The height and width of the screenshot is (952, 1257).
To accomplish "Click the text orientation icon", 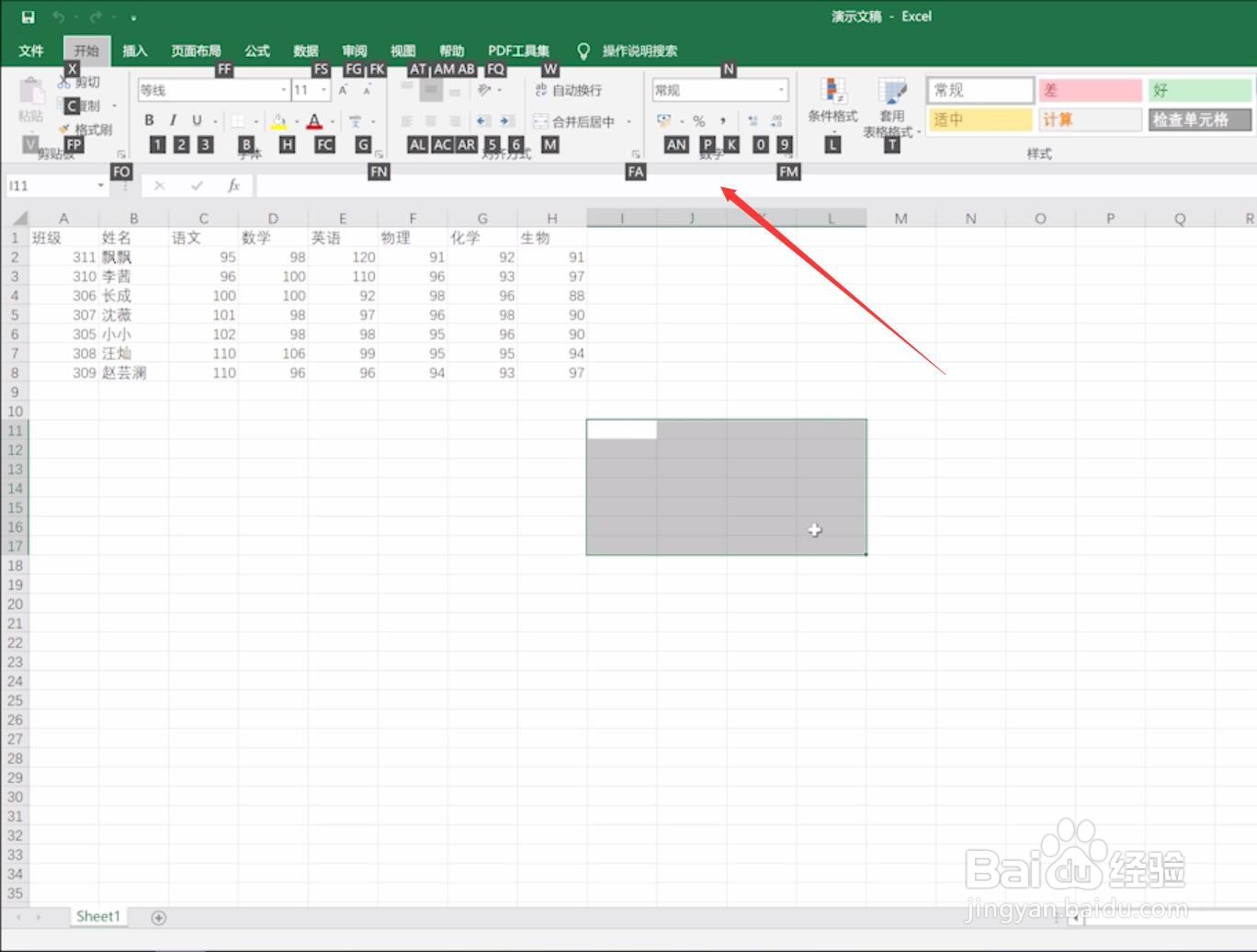I will (x=484, y=90).
